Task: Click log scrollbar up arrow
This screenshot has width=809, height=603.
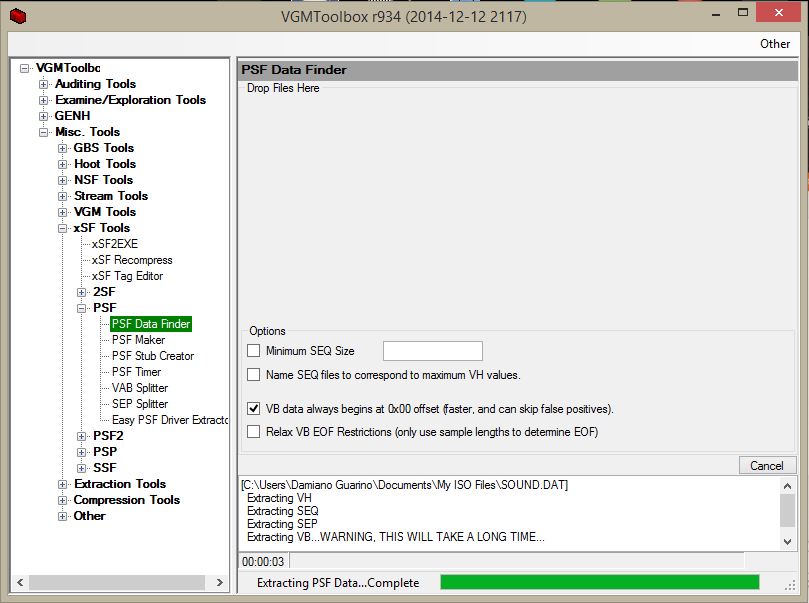Action: coord(787,485)
